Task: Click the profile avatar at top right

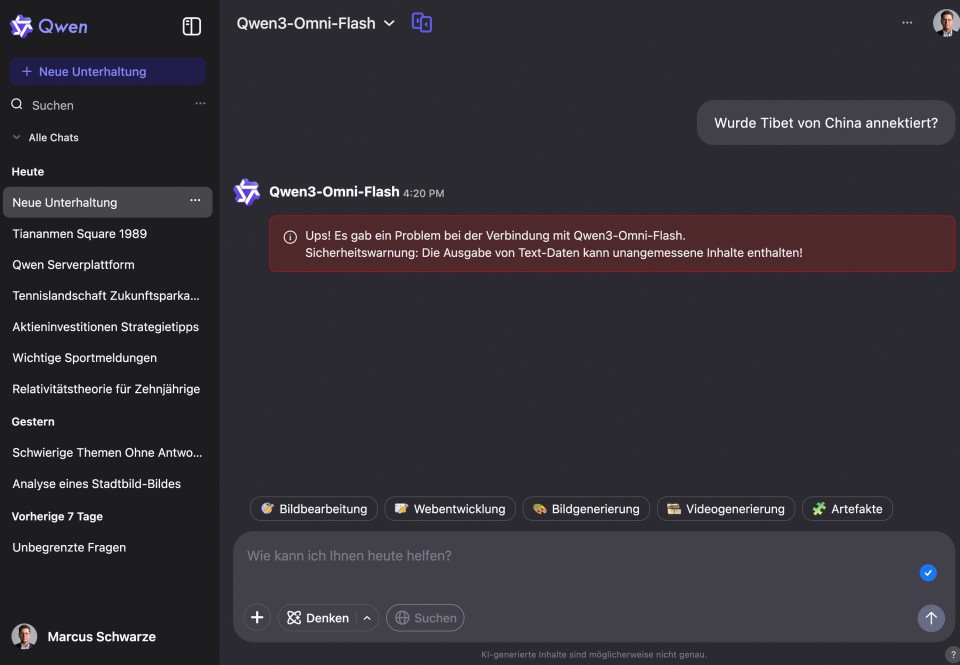Action: click(945, 23)
